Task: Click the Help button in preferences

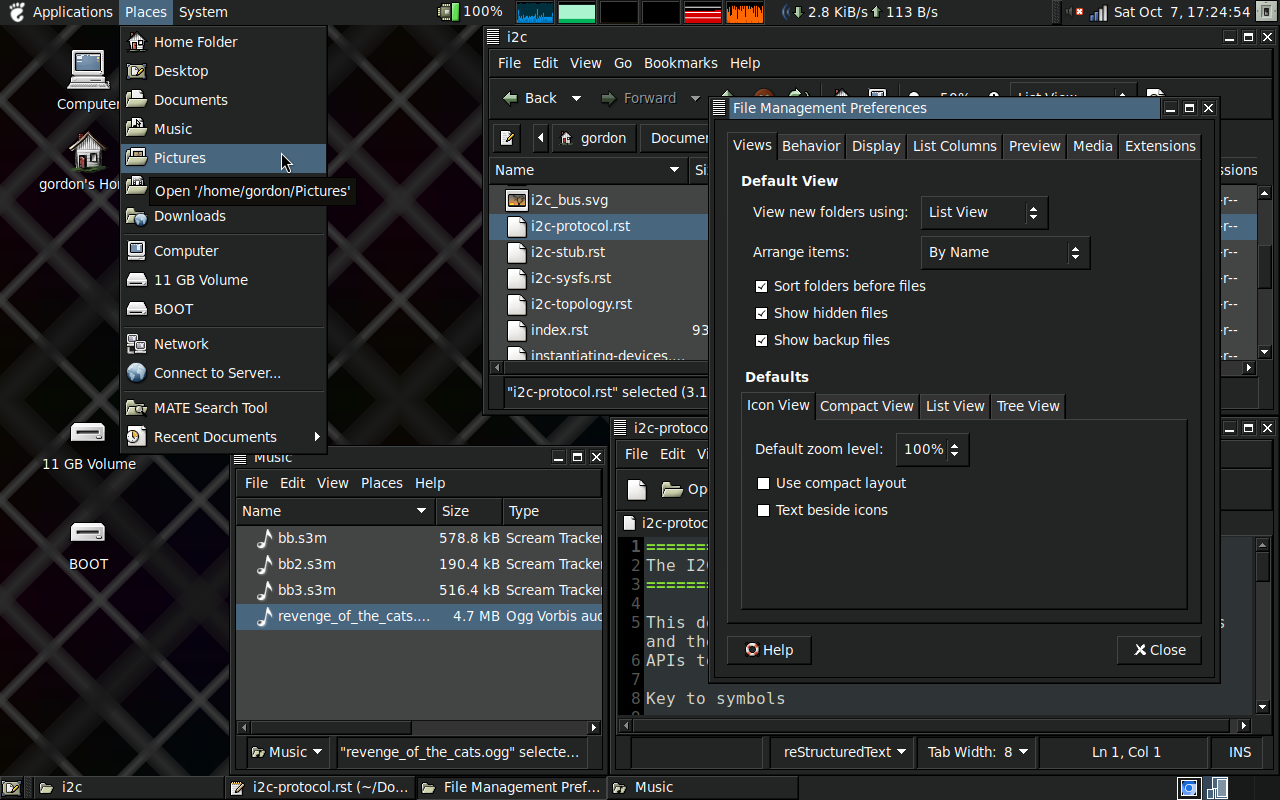Action: coord(769,650)
